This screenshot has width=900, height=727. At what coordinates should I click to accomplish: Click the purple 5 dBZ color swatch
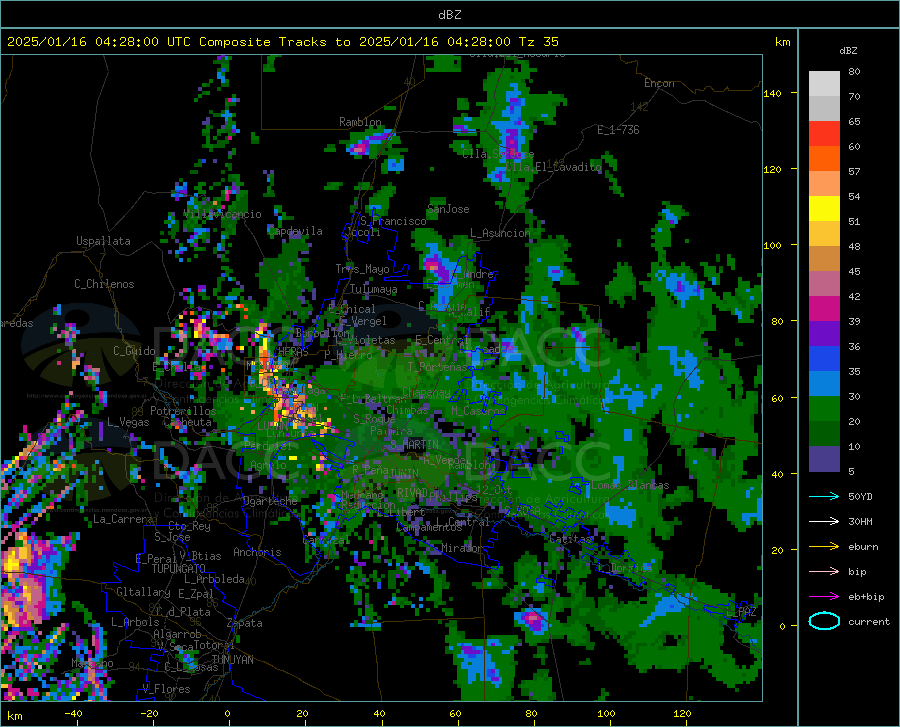(824, 459)
